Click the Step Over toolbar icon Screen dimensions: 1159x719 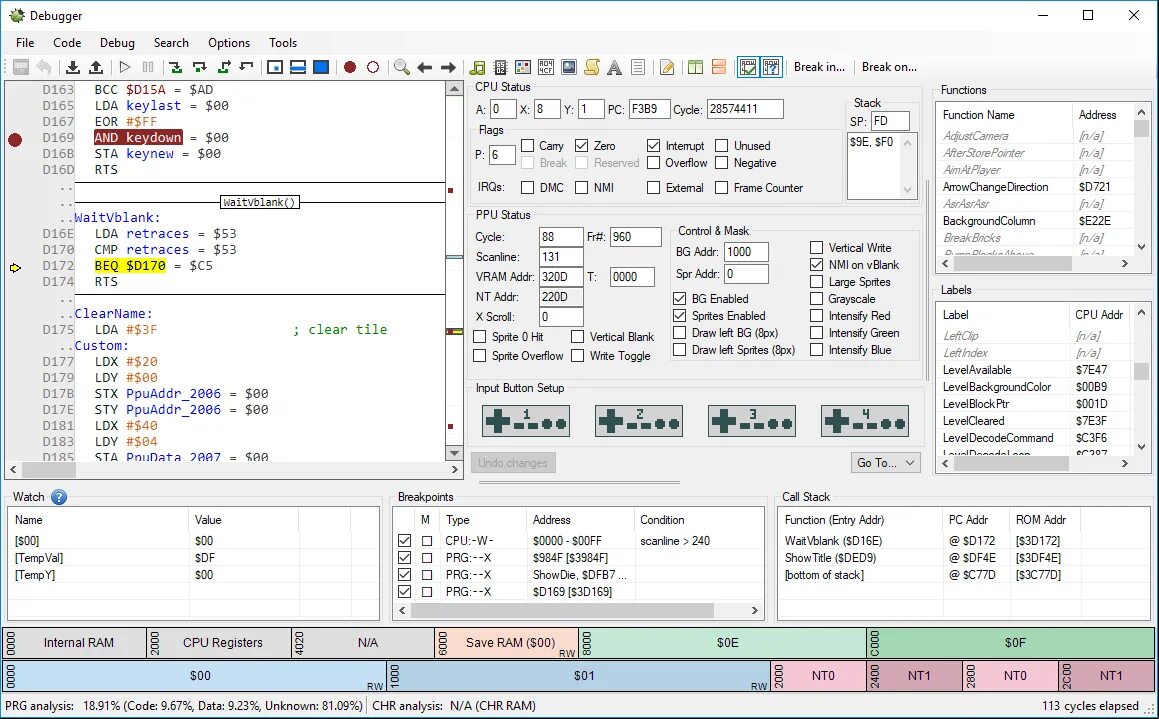(200, 67)
